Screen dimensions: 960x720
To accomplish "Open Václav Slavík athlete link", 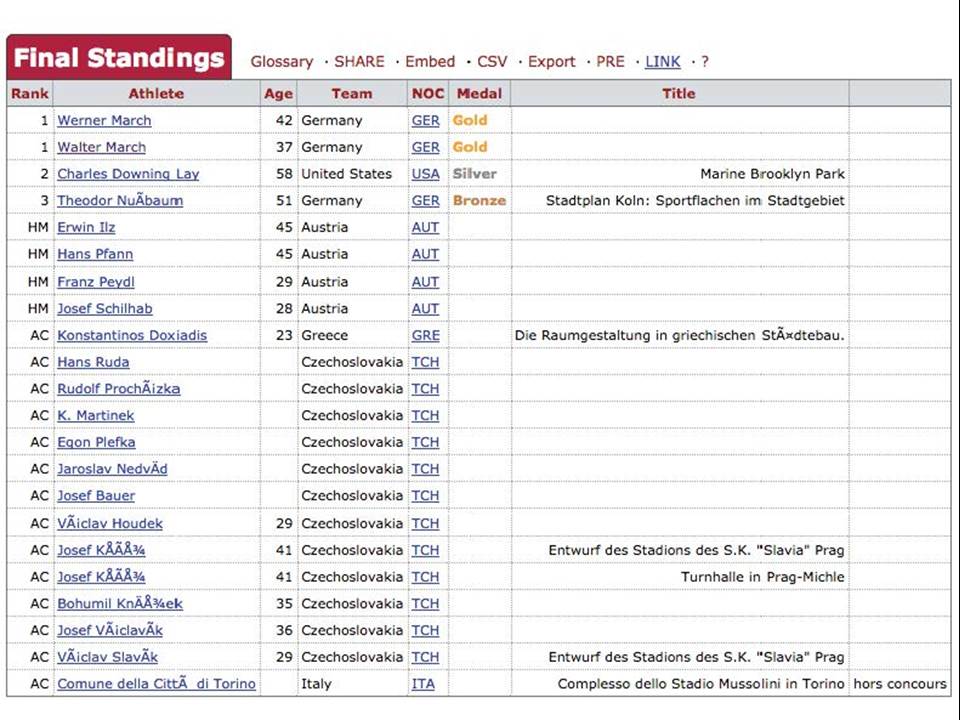I will pyautogui.click(x=107, y=657).
